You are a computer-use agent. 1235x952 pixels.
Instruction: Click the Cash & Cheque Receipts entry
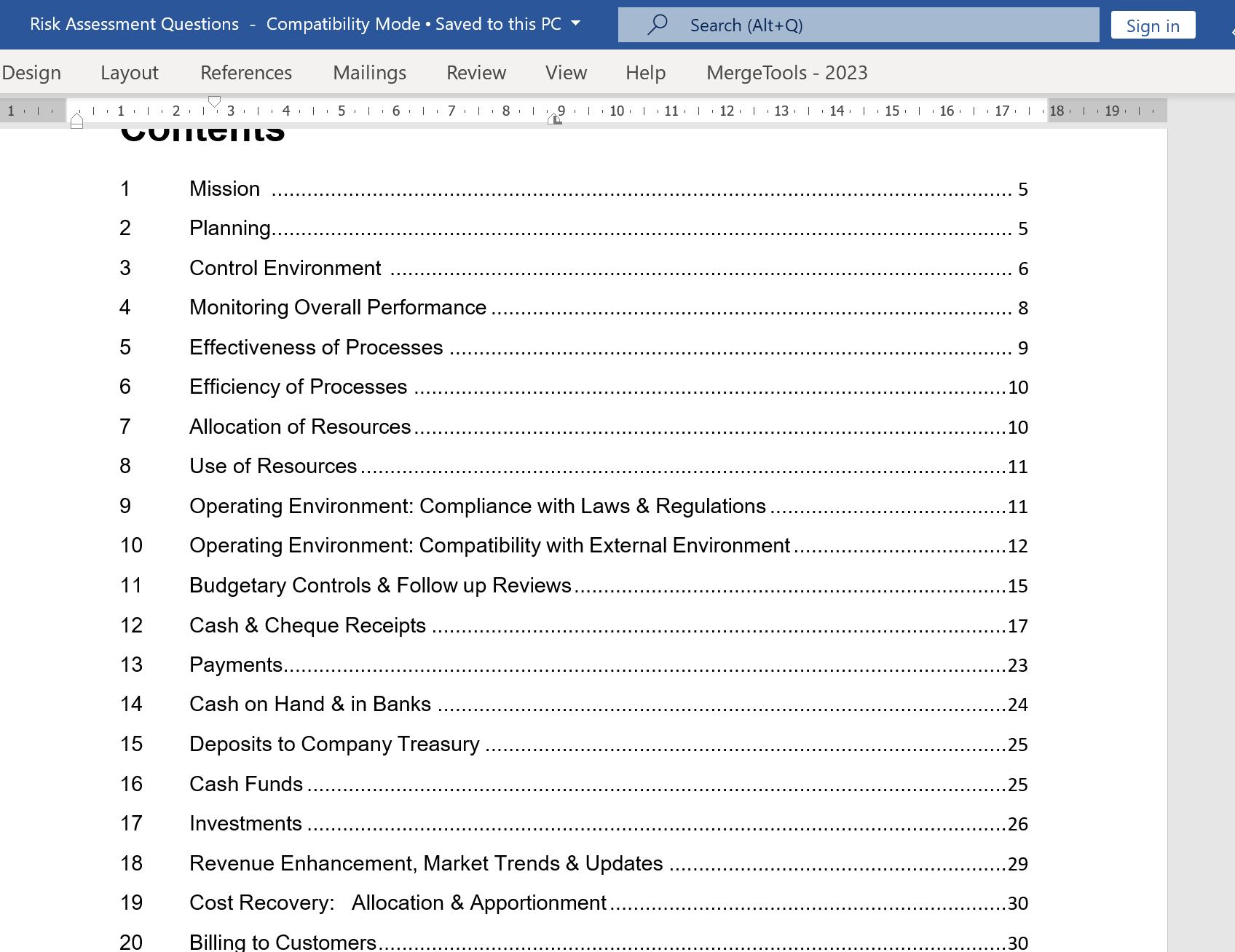307,625
